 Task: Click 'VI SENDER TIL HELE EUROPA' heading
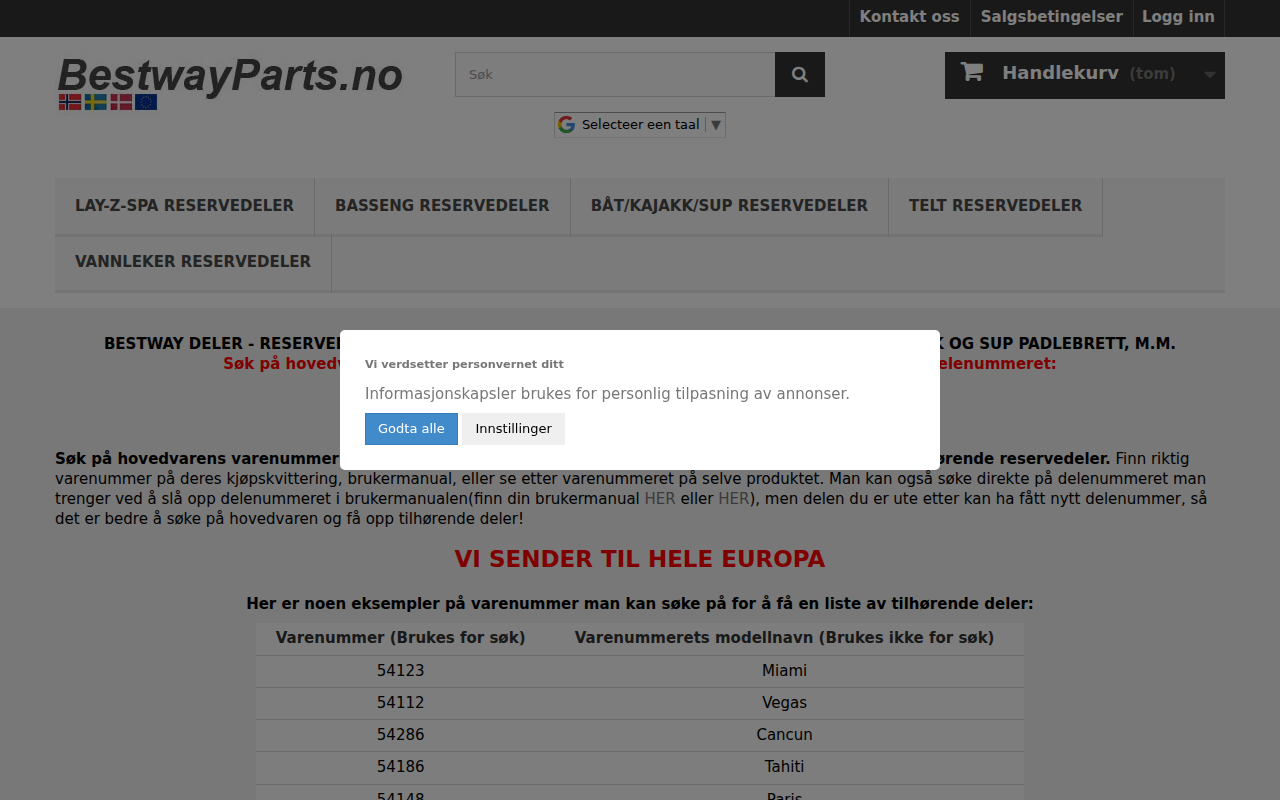coord(640,559)
